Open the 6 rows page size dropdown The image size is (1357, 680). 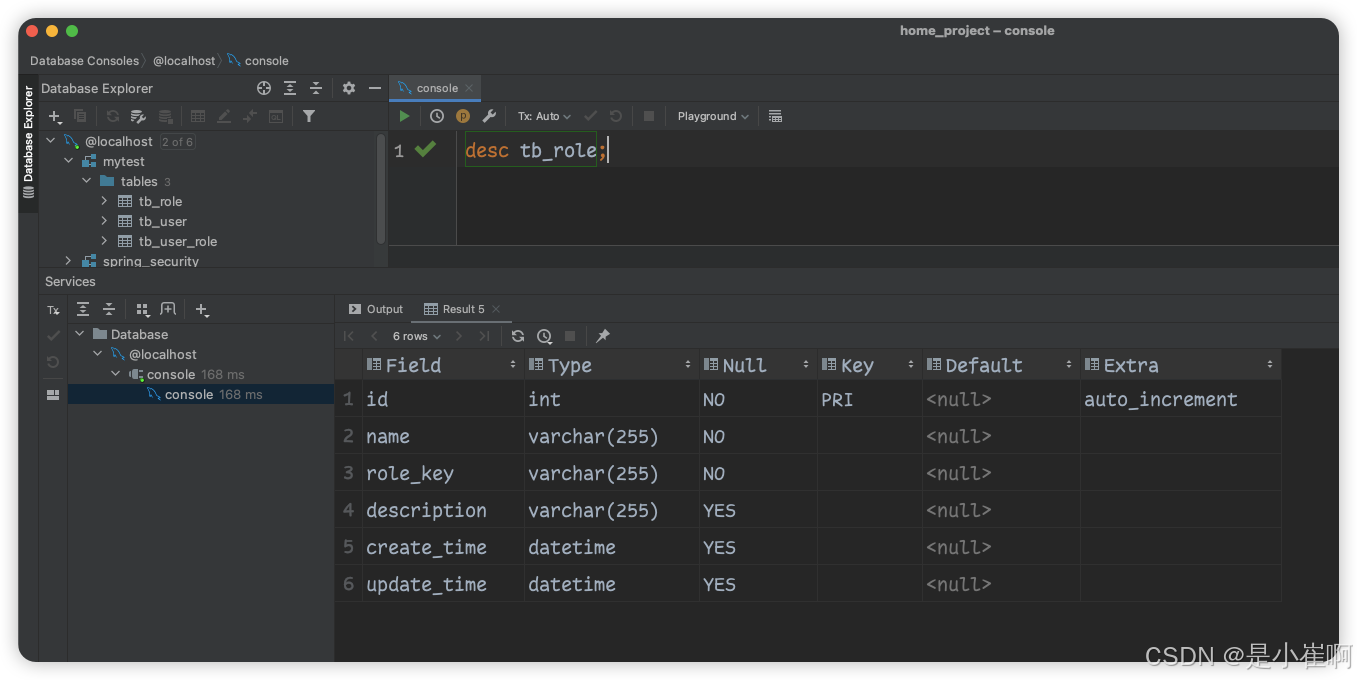click(417, 336)
